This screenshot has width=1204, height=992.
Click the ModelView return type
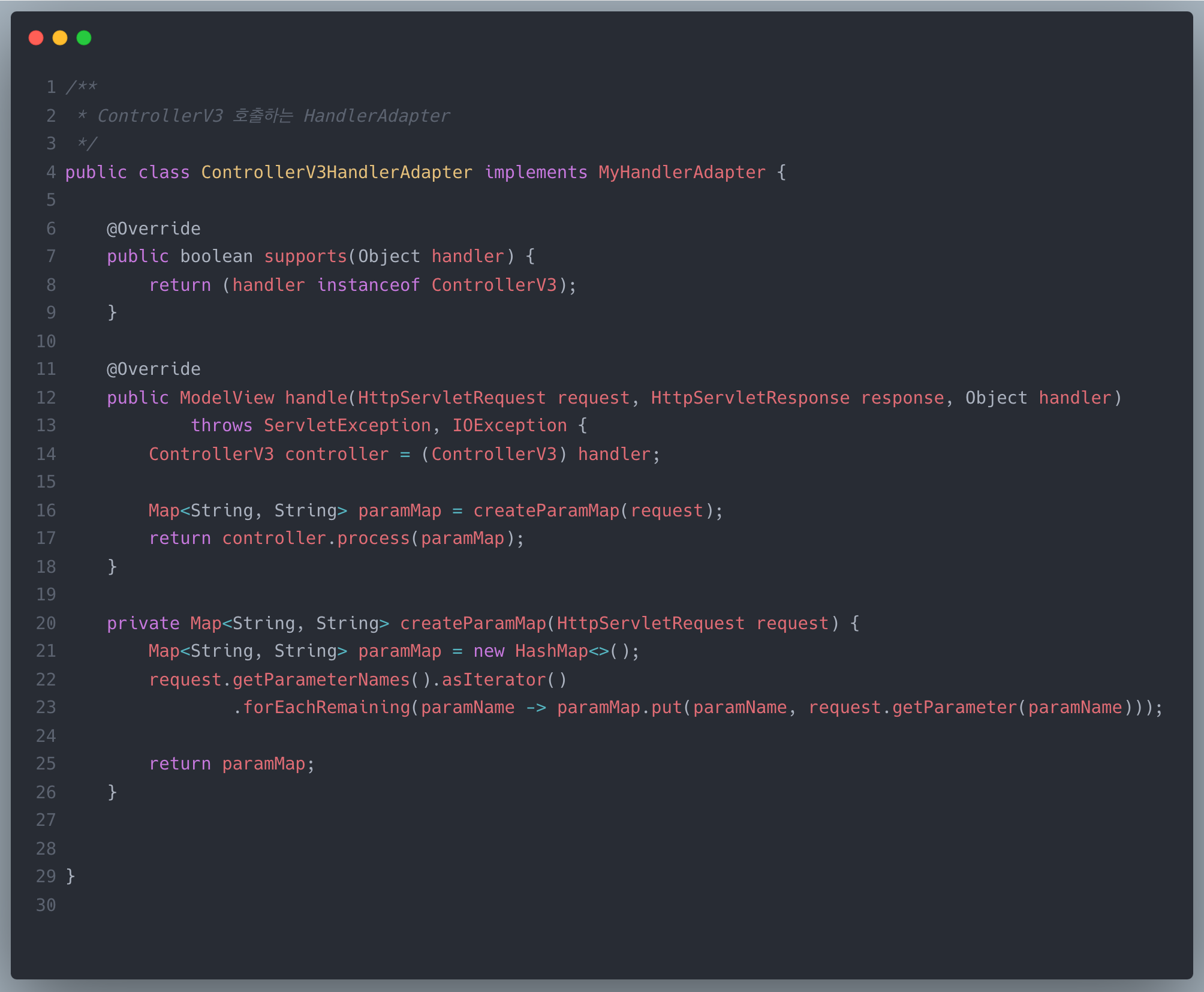click(x=227, y=398)
